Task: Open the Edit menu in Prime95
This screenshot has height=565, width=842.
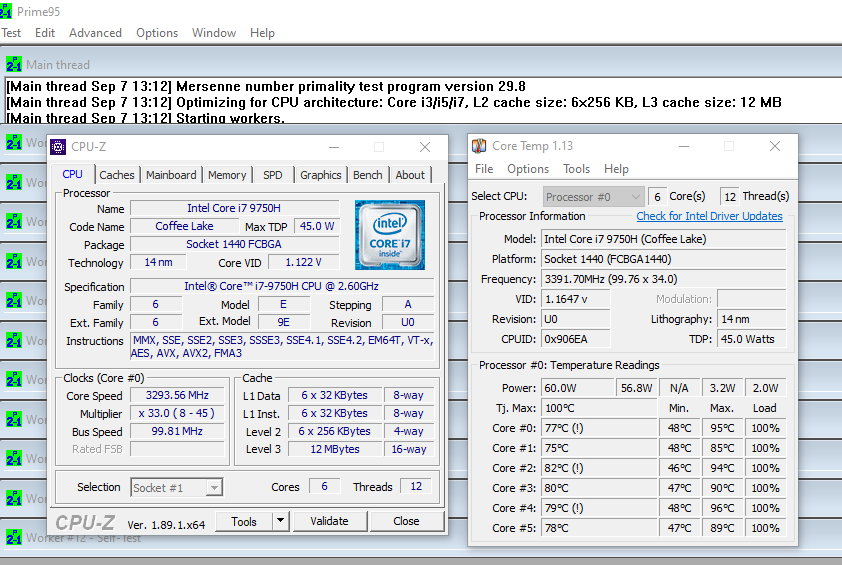Action: [45, 33]
